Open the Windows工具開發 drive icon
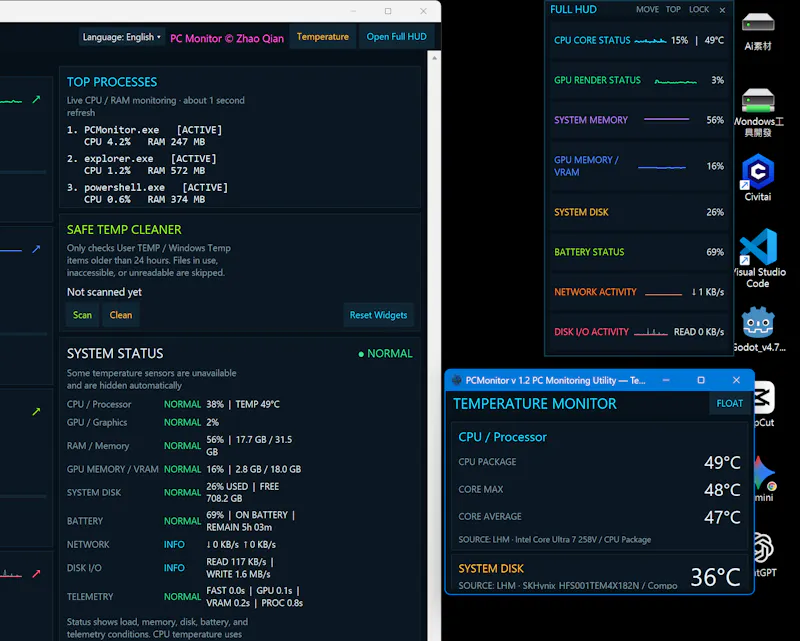This screenshot has height=641, width=800. (x=758, y=112)
